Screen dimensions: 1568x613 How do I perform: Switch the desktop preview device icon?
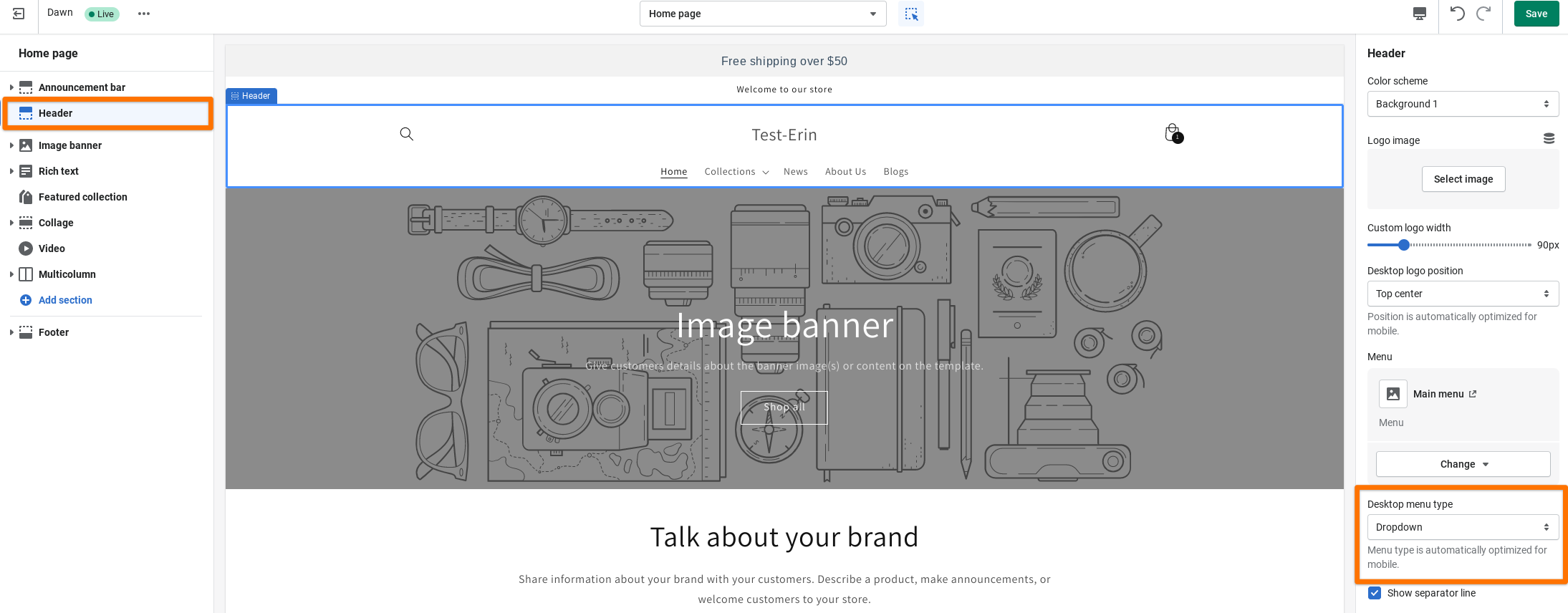point(1419,14)
